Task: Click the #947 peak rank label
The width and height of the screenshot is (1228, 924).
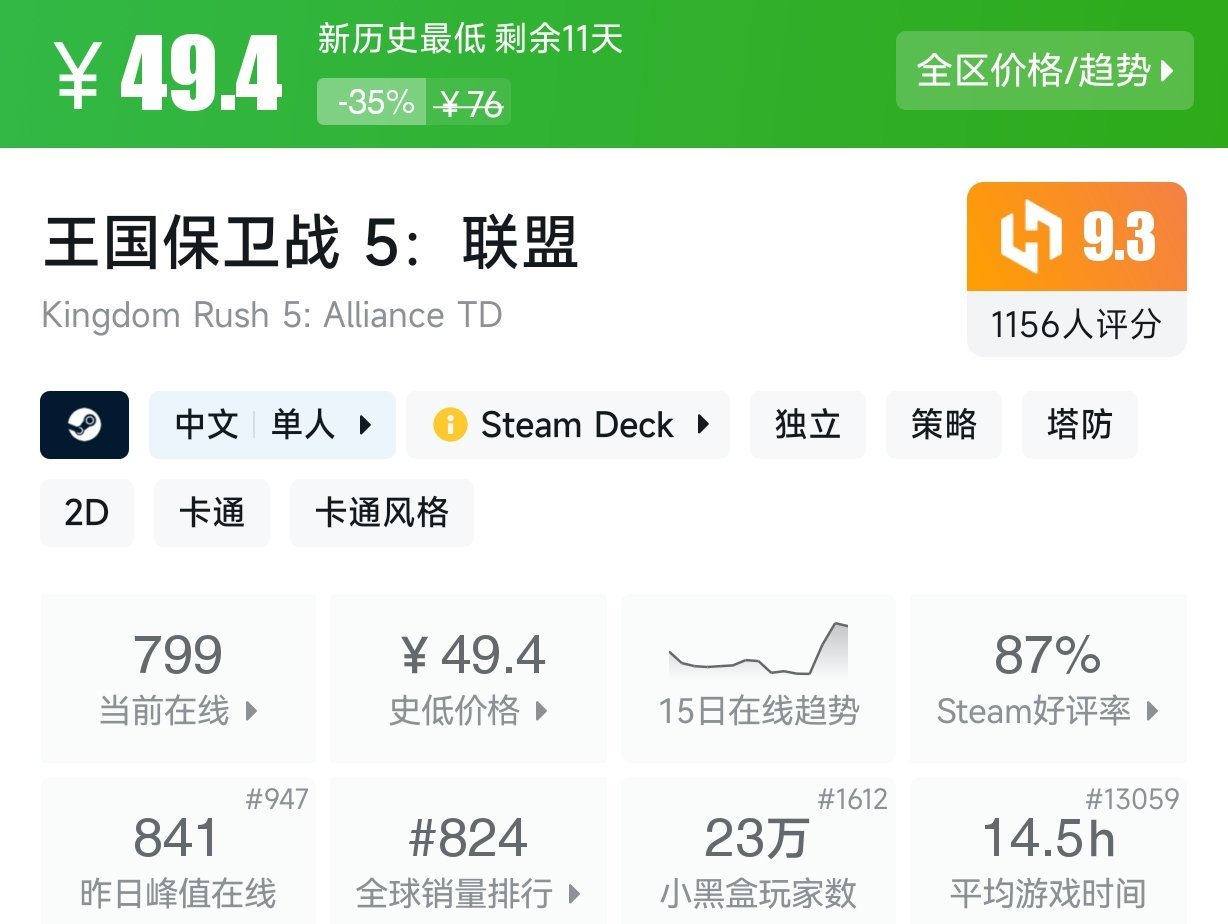Action: 277,799
